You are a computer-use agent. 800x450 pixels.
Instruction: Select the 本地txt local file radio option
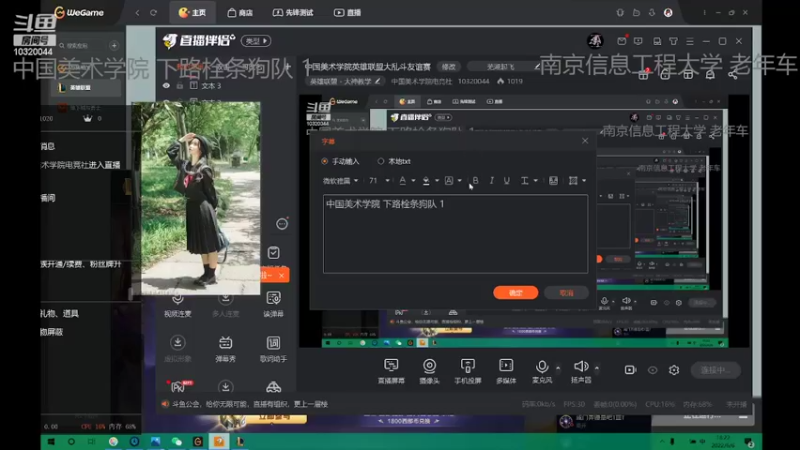pyautogui.click(x=381, y=161)
